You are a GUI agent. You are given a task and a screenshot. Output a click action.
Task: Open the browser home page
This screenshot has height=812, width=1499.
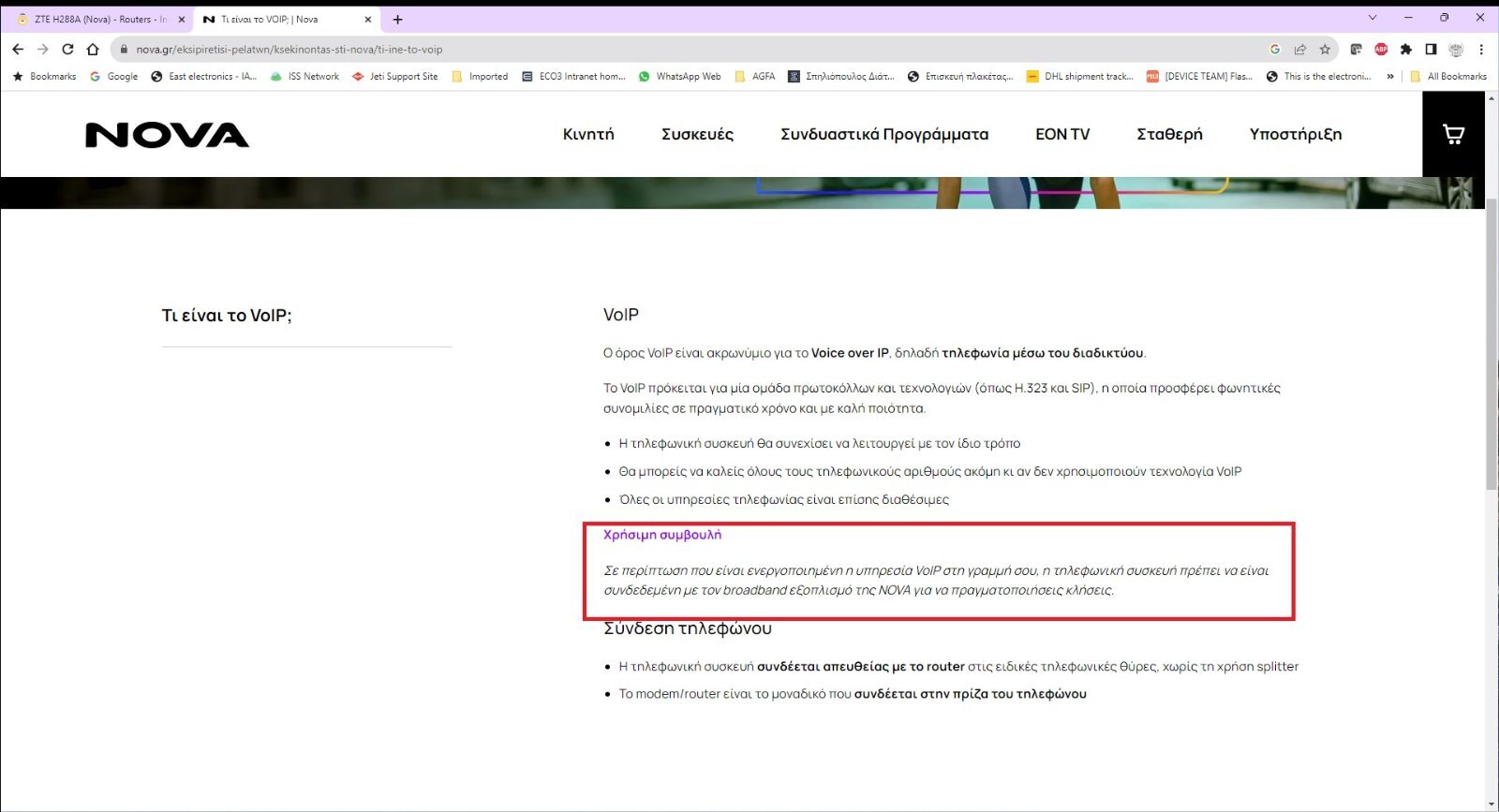click(x=93, y=49)
